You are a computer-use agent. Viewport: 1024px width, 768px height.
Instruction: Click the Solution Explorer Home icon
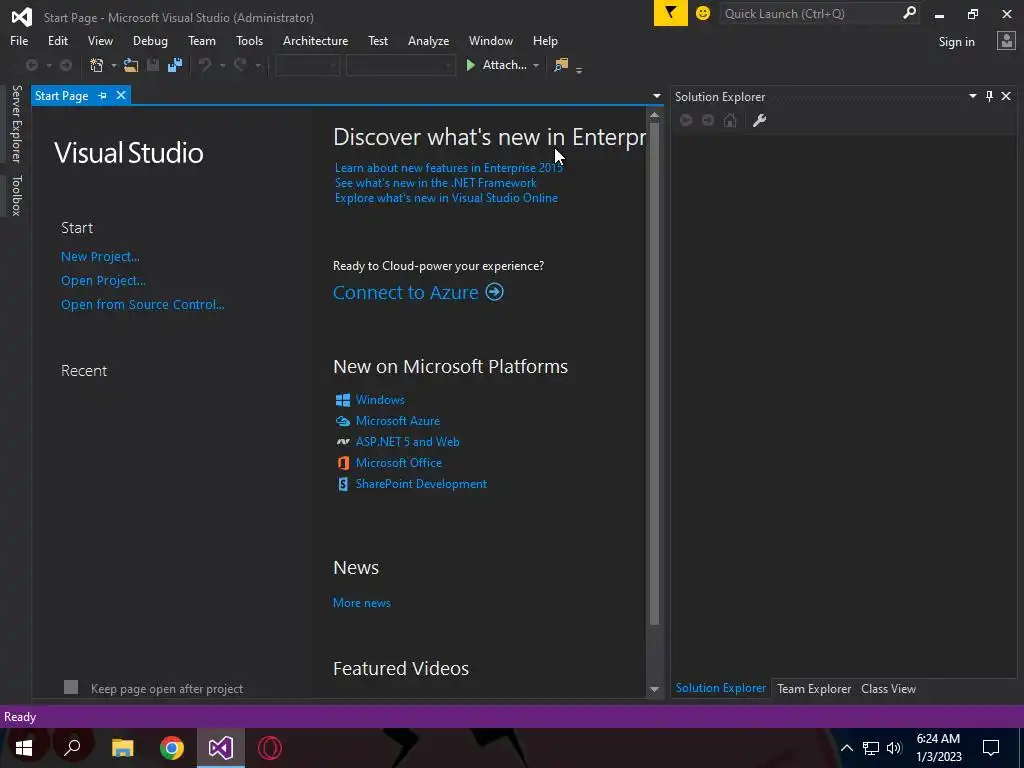coord(730,120)
